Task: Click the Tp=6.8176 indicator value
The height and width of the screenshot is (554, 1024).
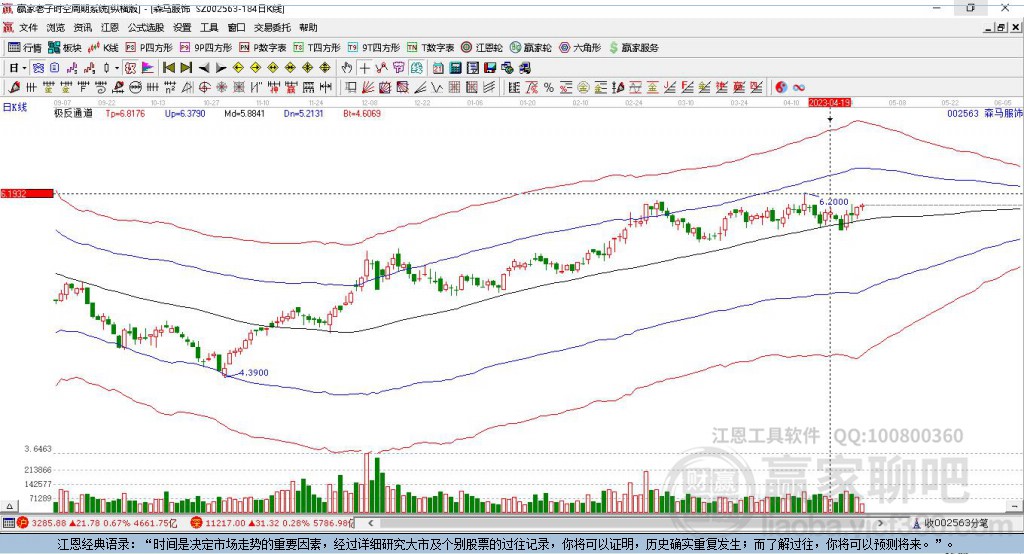Action: coord(125,114)
